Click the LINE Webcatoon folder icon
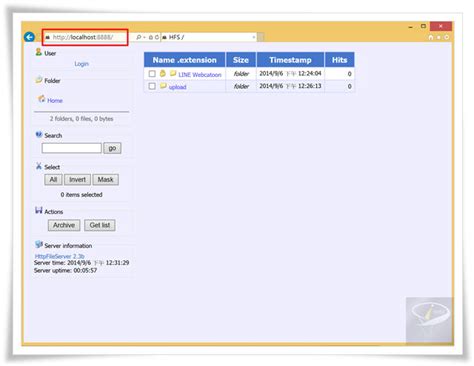This screenshot has width=474, height=366. coord(173,73)
